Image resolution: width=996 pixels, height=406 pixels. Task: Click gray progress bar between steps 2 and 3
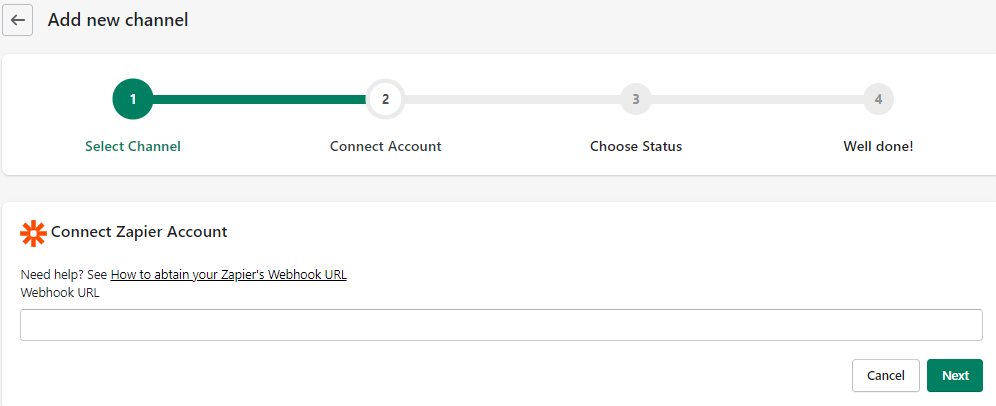click(513, 99)
